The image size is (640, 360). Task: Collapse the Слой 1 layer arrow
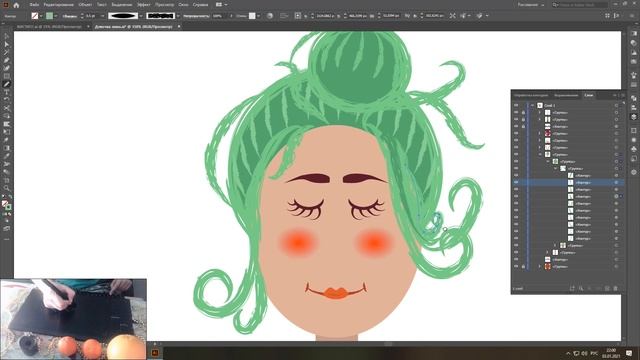pos(532,105)
